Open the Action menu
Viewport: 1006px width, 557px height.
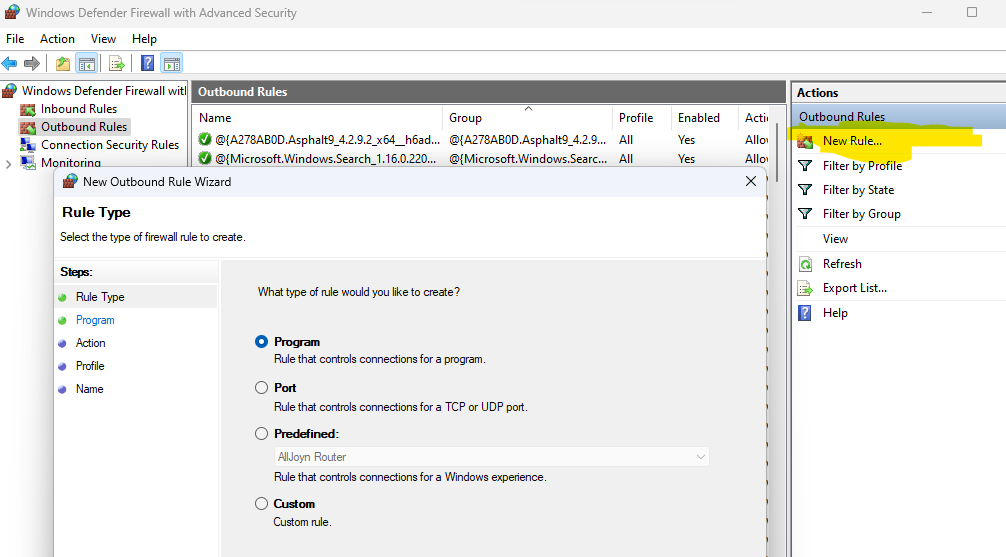tap(57, 39)
